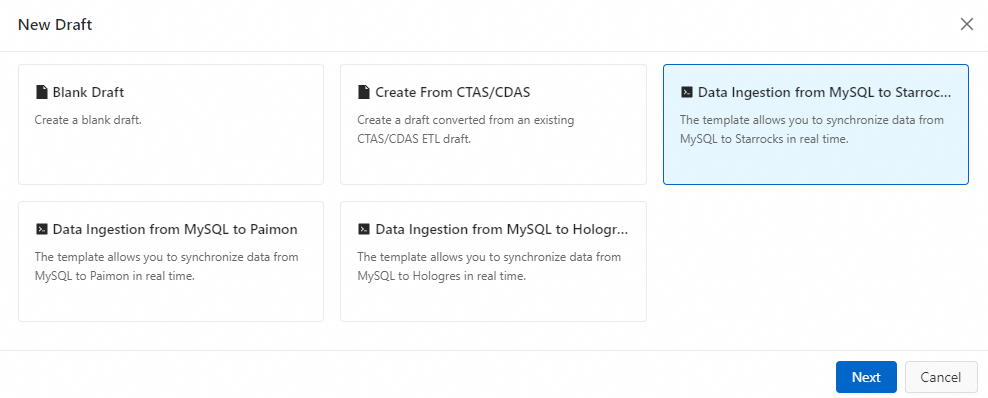Click the terminal icon beside the MySQL to Hologres template
This screenshot has width=988, height=398.
click(x=364, y=229)
